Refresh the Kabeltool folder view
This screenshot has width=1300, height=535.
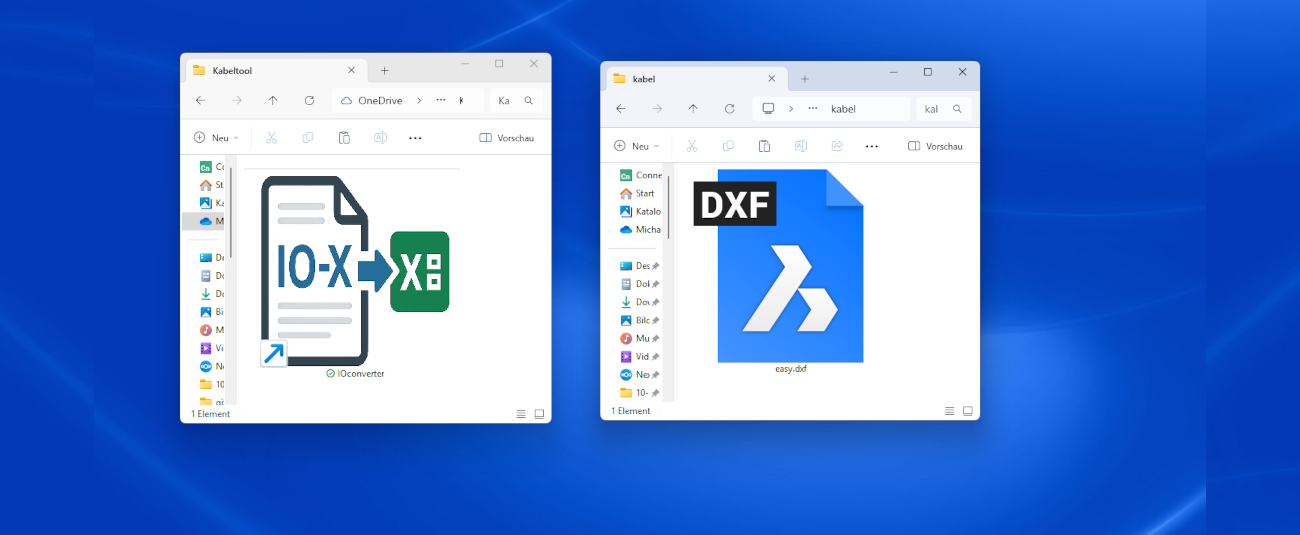coord(309,101)
